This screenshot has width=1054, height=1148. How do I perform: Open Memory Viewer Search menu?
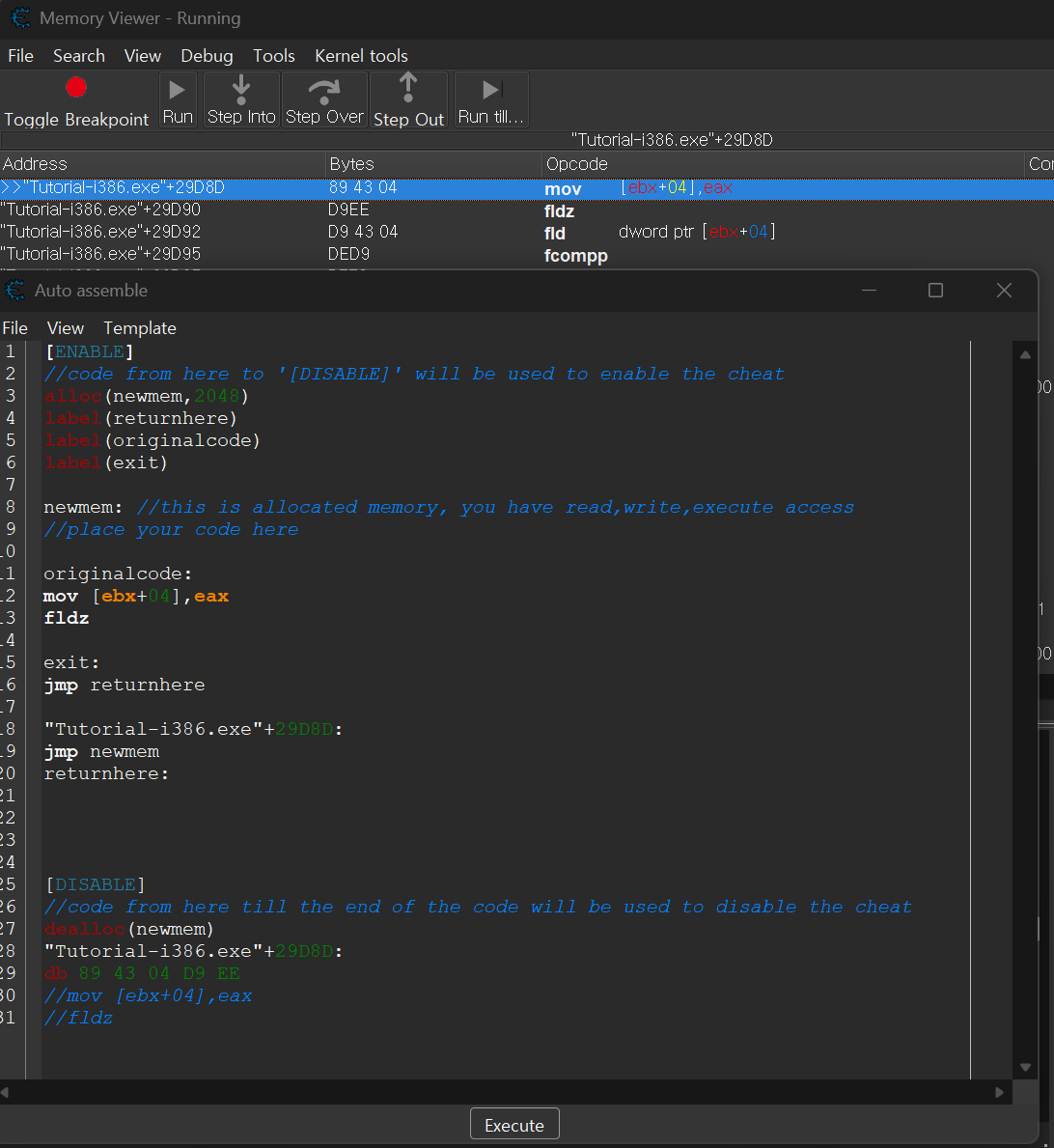point(78,56)
